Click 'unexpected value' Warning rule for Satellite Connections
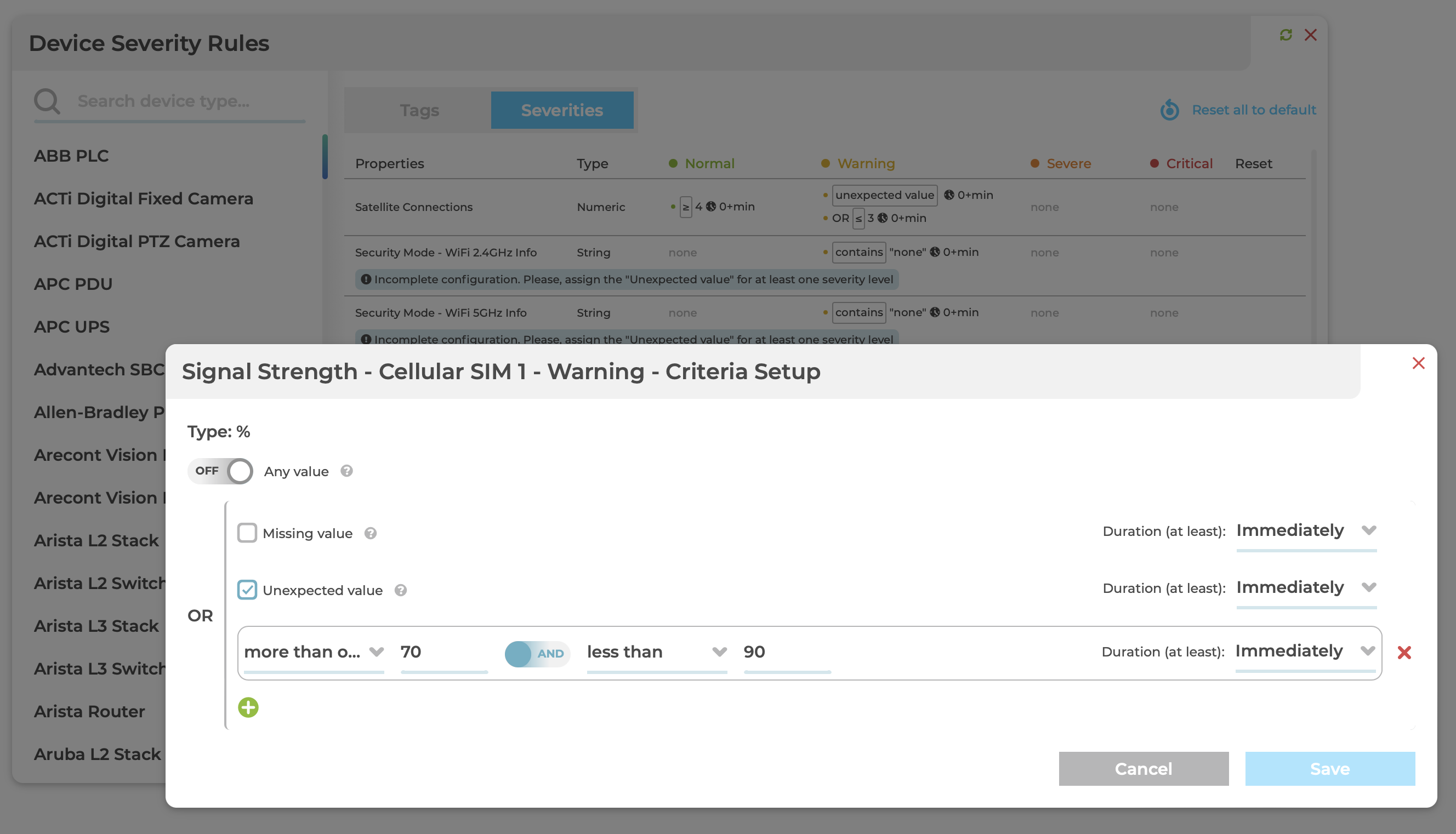The image size is (1456, 834). [885, 195]
